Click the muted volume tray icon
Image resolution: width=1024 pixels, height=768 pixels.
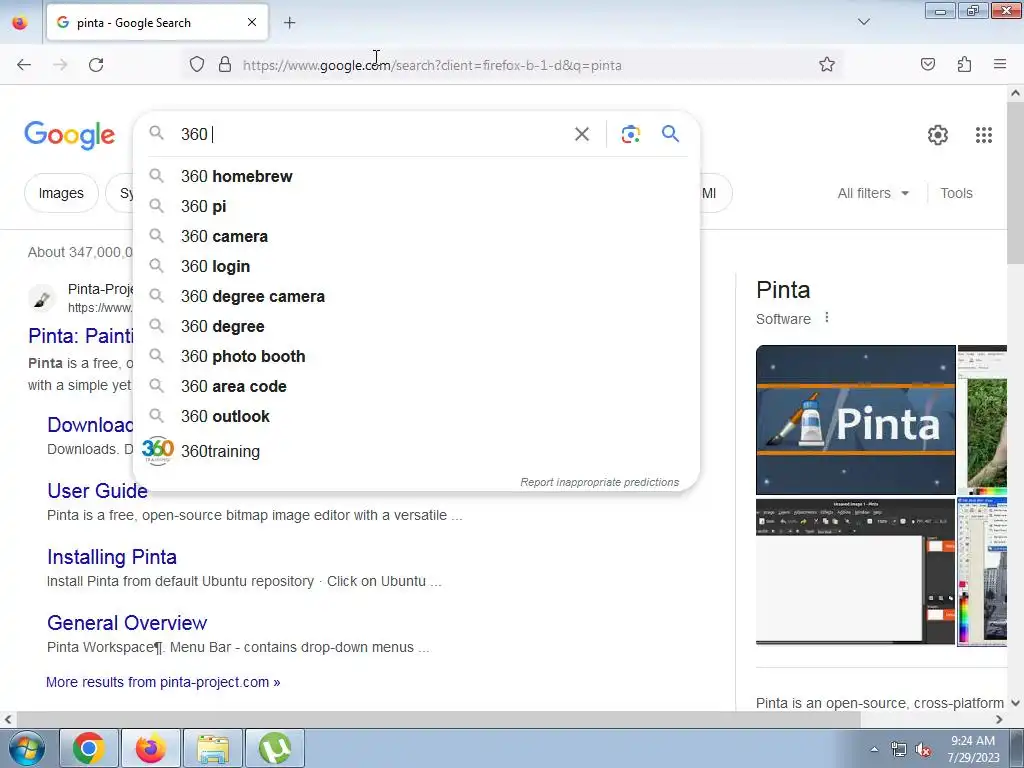pyautogui.click(x=923, y=750)
